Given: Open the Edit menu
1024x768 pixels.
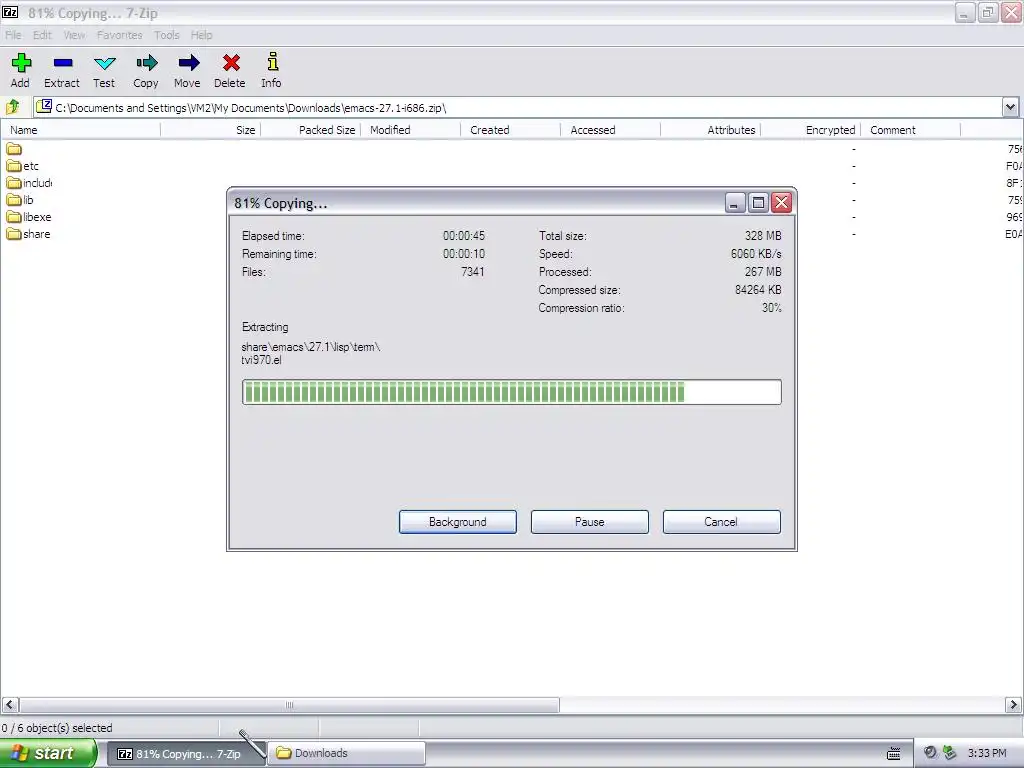Looking at the screenshot, I should tap(42, 35).
